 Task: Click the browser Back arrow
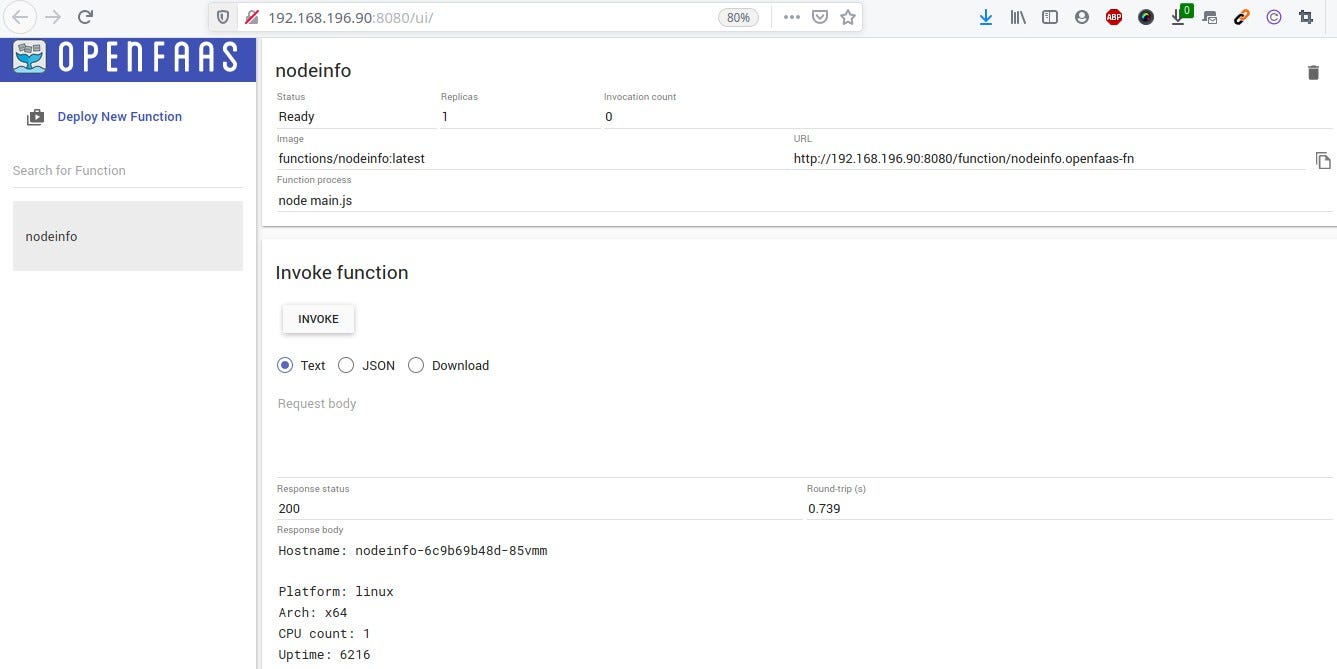21,17
